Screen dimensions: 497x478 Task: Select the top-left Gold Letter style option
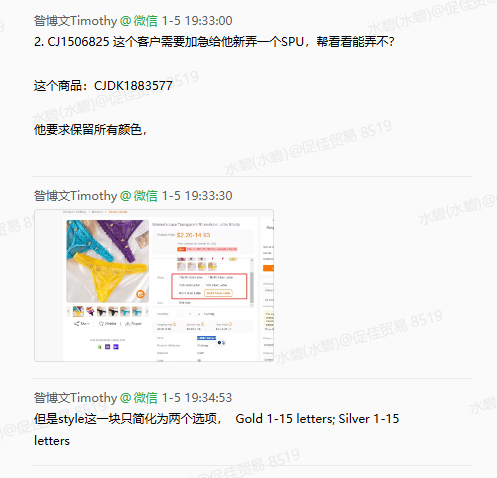pos(191,277)
